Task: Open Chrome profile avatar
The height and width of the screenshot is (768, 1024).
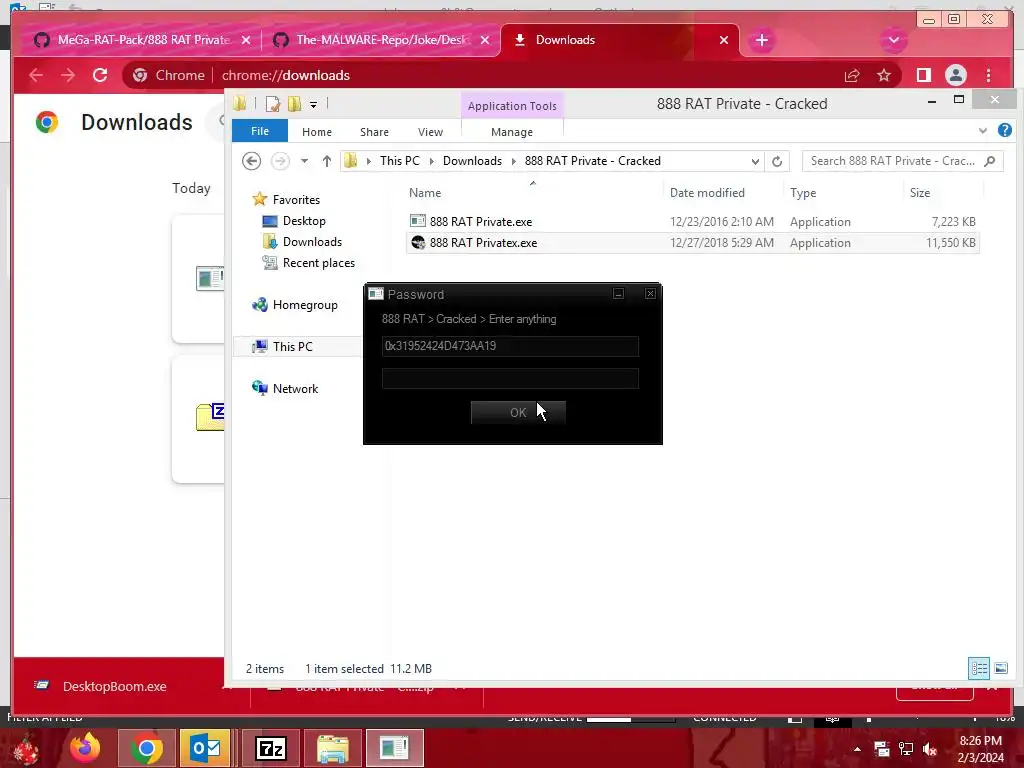Action: (955, 75)
